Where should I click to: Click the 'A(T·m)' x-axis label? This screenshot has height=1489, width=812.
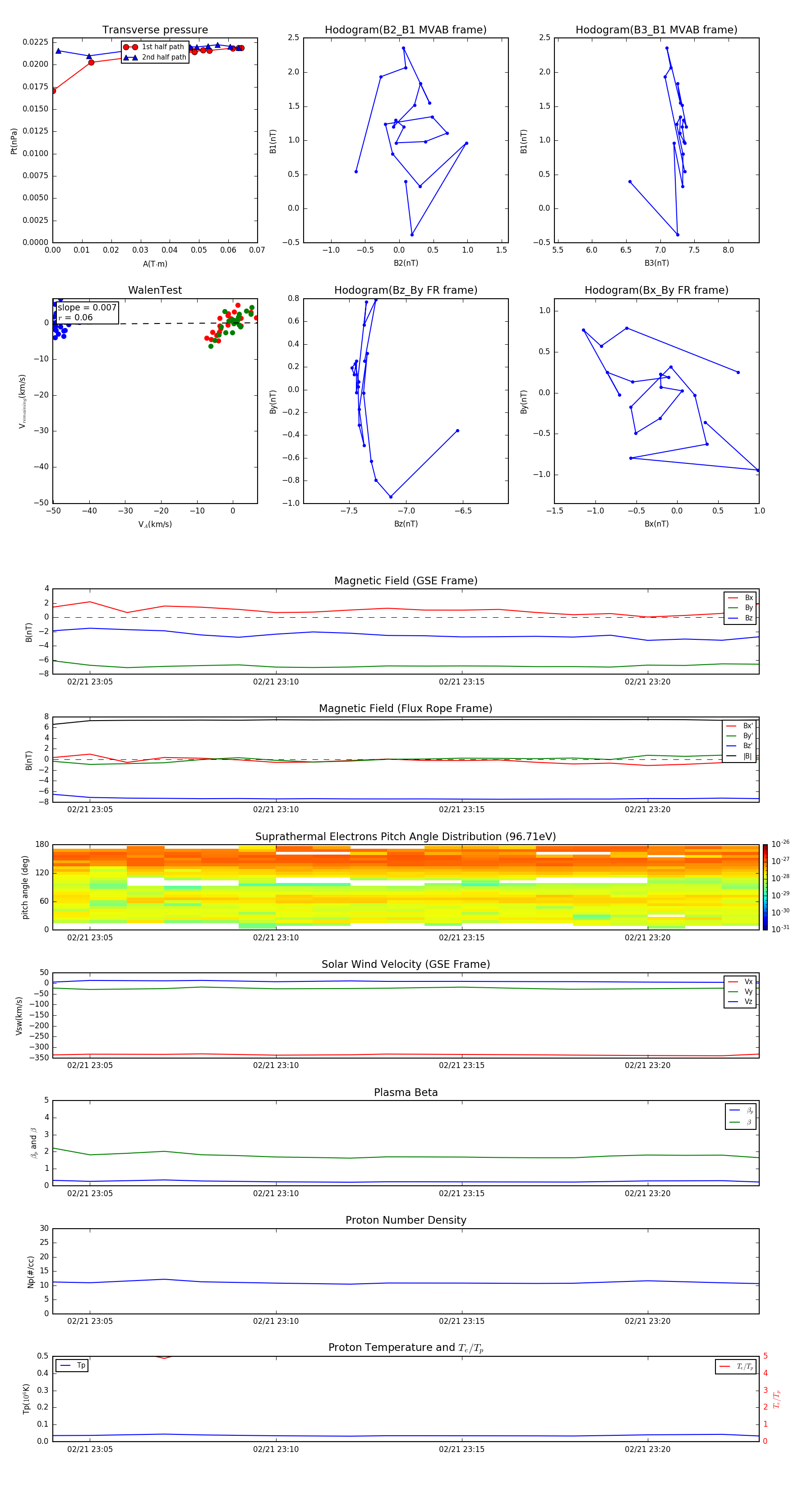coord(155,264)
